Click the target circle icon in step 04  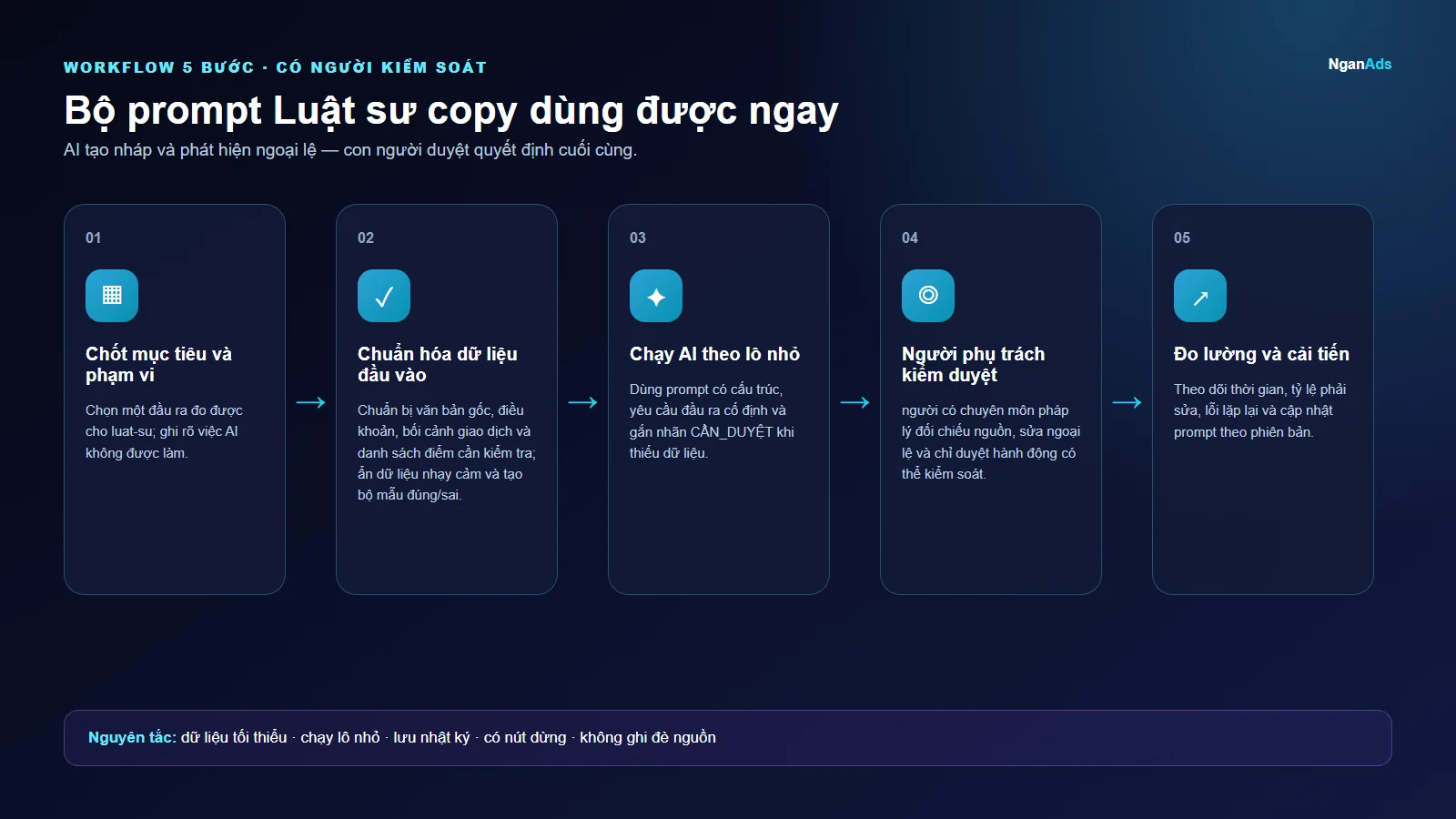(x=928, y=296)
